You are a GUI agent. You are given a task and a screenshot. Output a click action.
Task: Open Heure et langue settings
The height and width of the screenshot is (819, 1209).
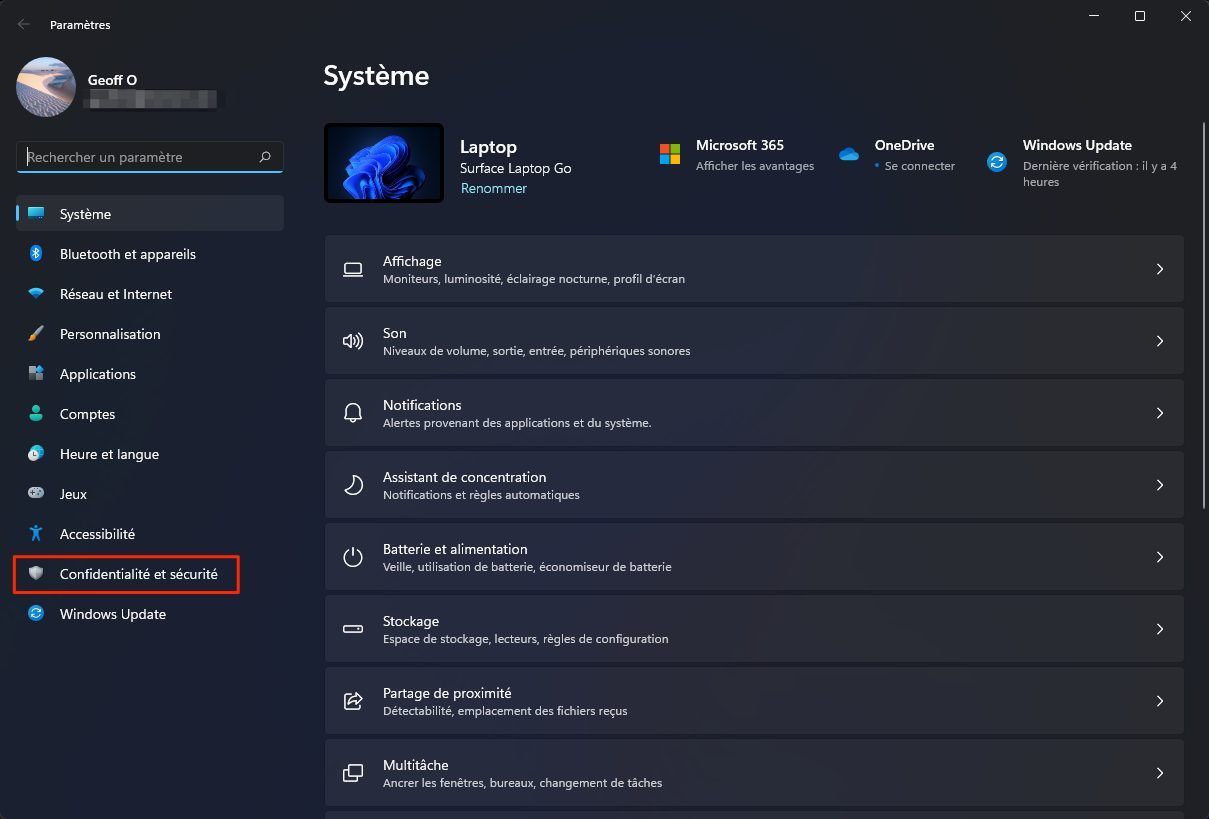150,454
